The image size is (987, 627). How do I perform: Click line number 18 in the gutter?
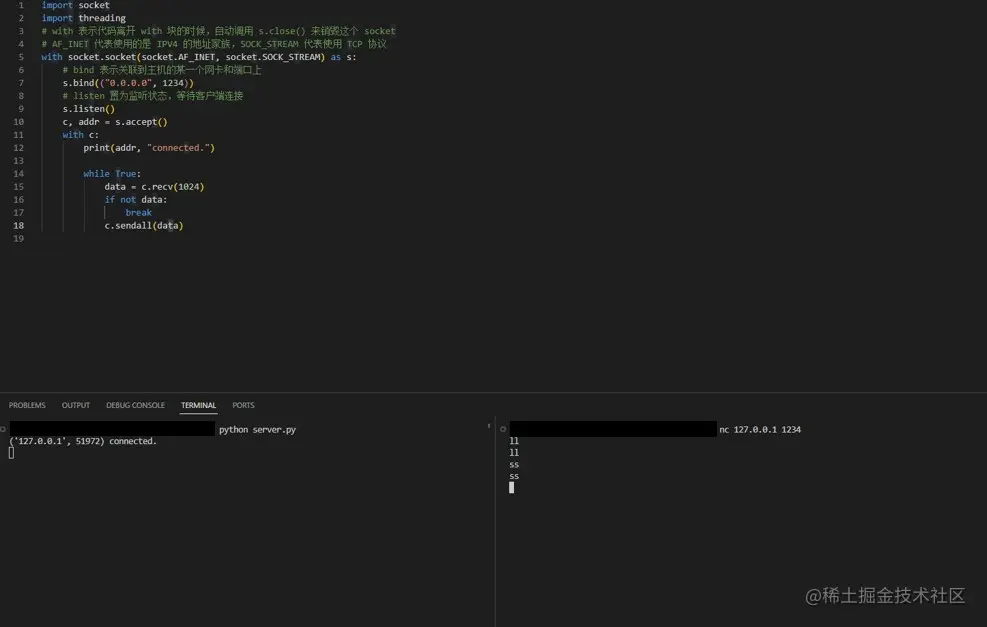(18, 225)
